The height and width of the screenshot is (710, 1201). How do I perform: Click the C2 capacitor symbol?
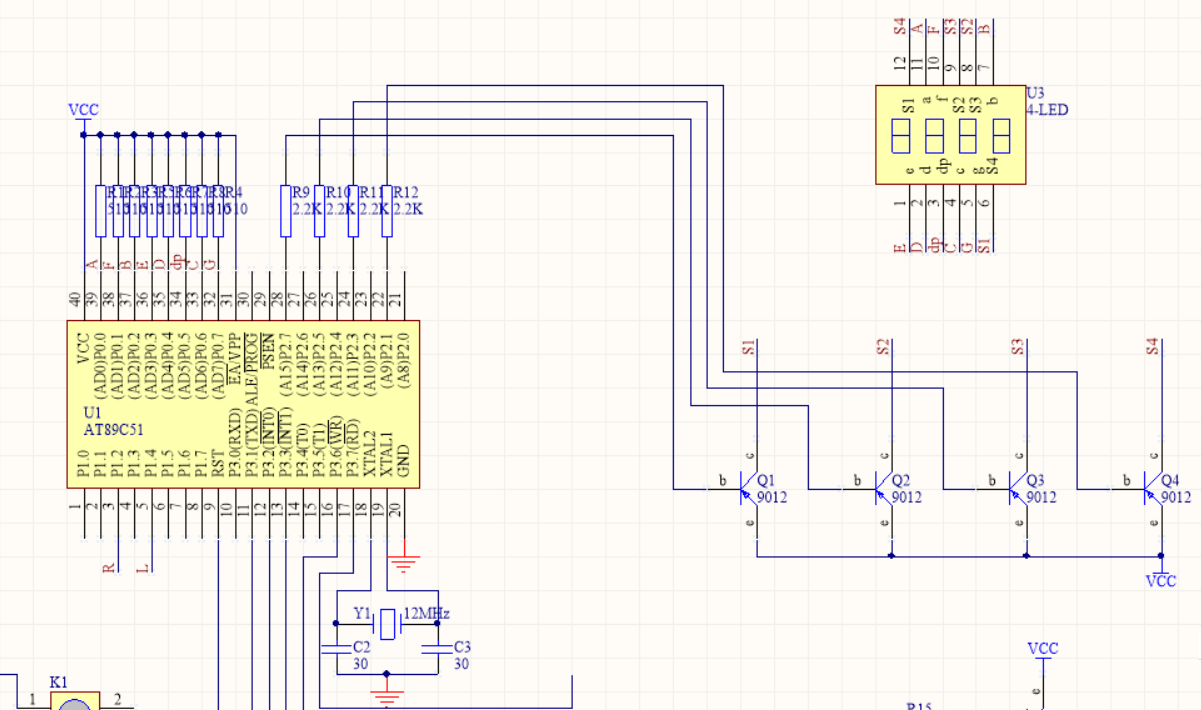tap(336, 648)
